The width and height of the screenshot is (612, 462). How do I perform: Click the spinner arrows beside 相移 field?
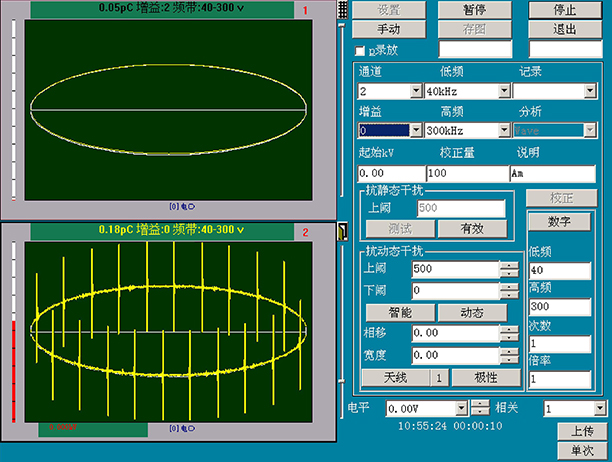click(509, 333)
